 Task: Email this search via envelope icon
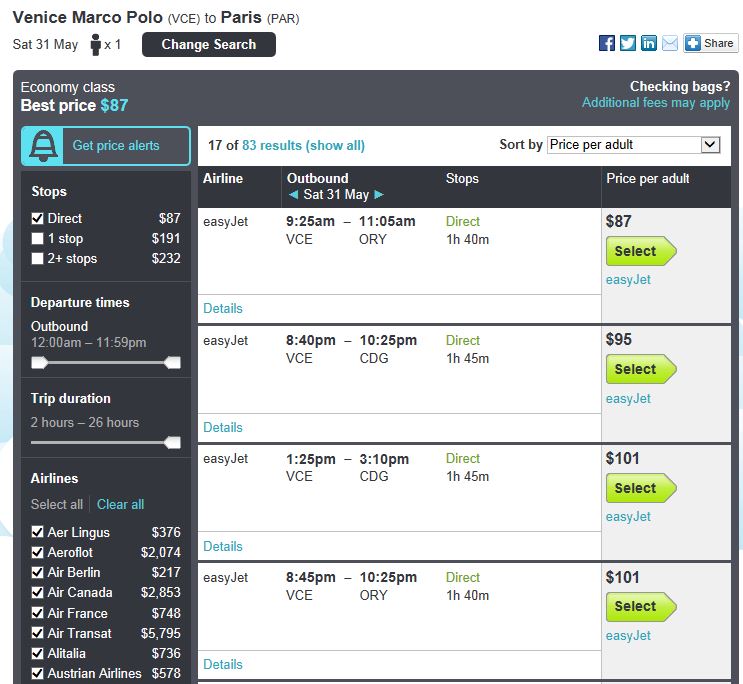670,43
